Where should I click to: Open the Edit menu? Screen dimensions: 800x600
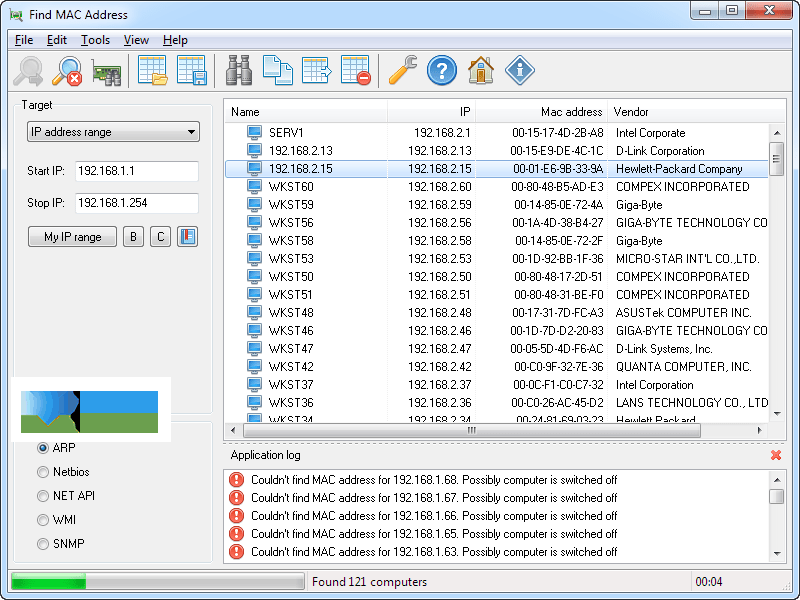[57, 40]
